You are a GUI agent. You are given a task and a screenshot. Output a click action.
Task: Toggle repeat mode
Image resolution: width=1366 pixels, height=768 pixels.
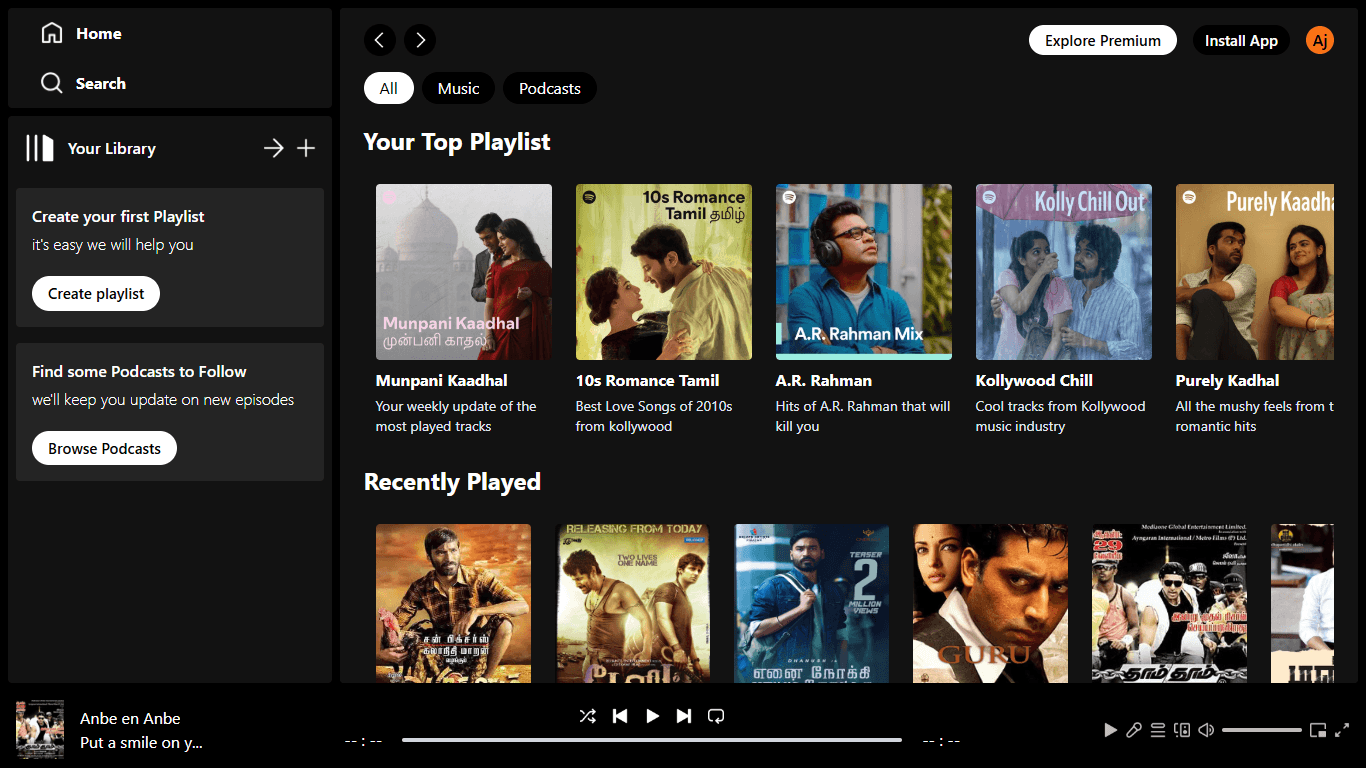(716, 716)
